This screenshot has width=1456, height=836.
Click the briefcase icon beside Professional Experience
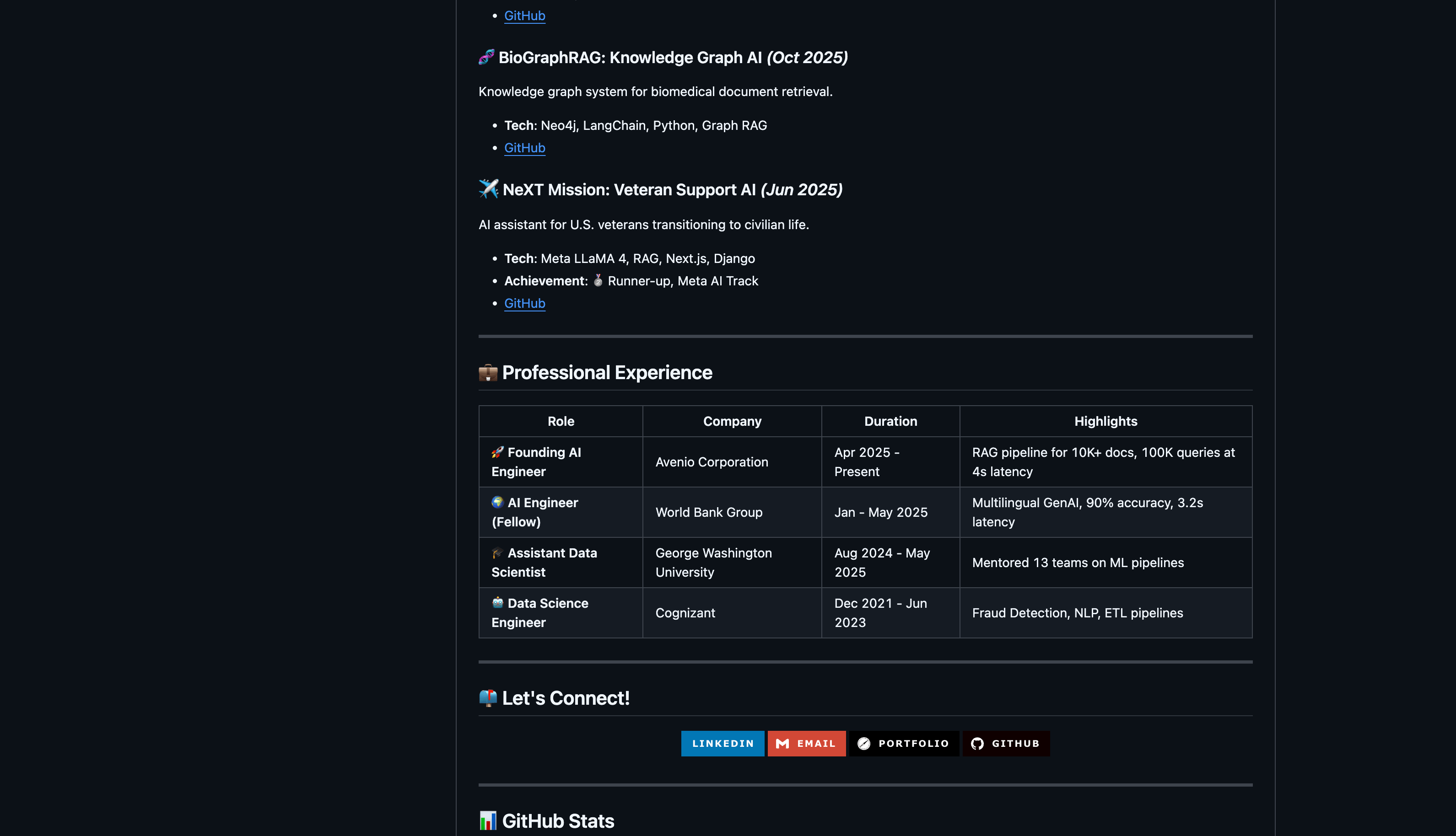(x=488, y=373)
